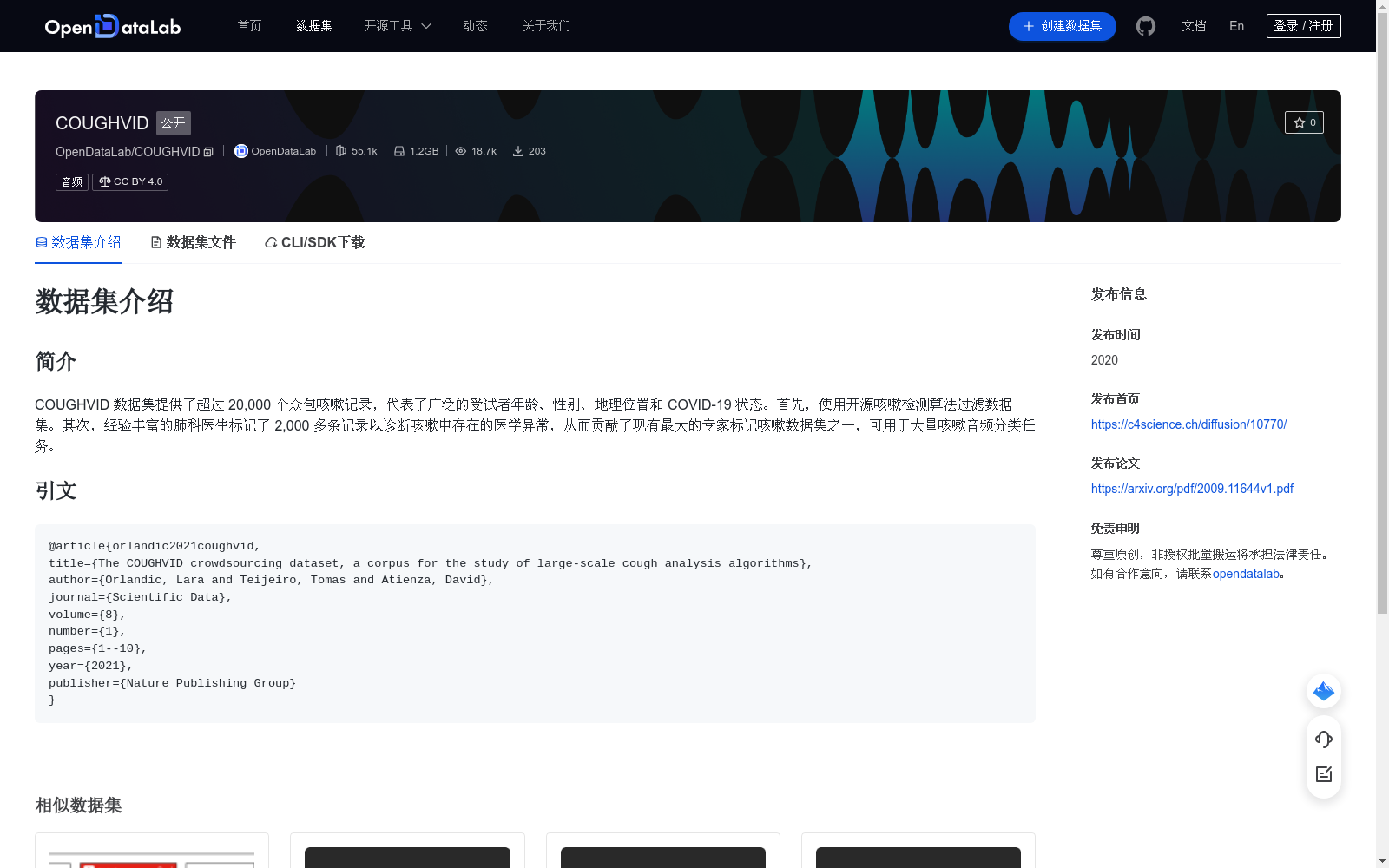
Task: Click the 1.2GB size icon
Action: pos(399,151)
